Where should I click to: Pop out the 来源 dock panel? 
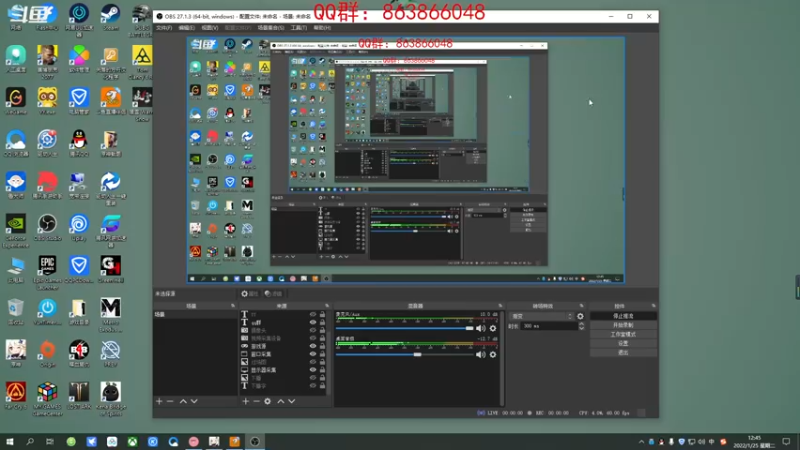(x=328, y=306)
